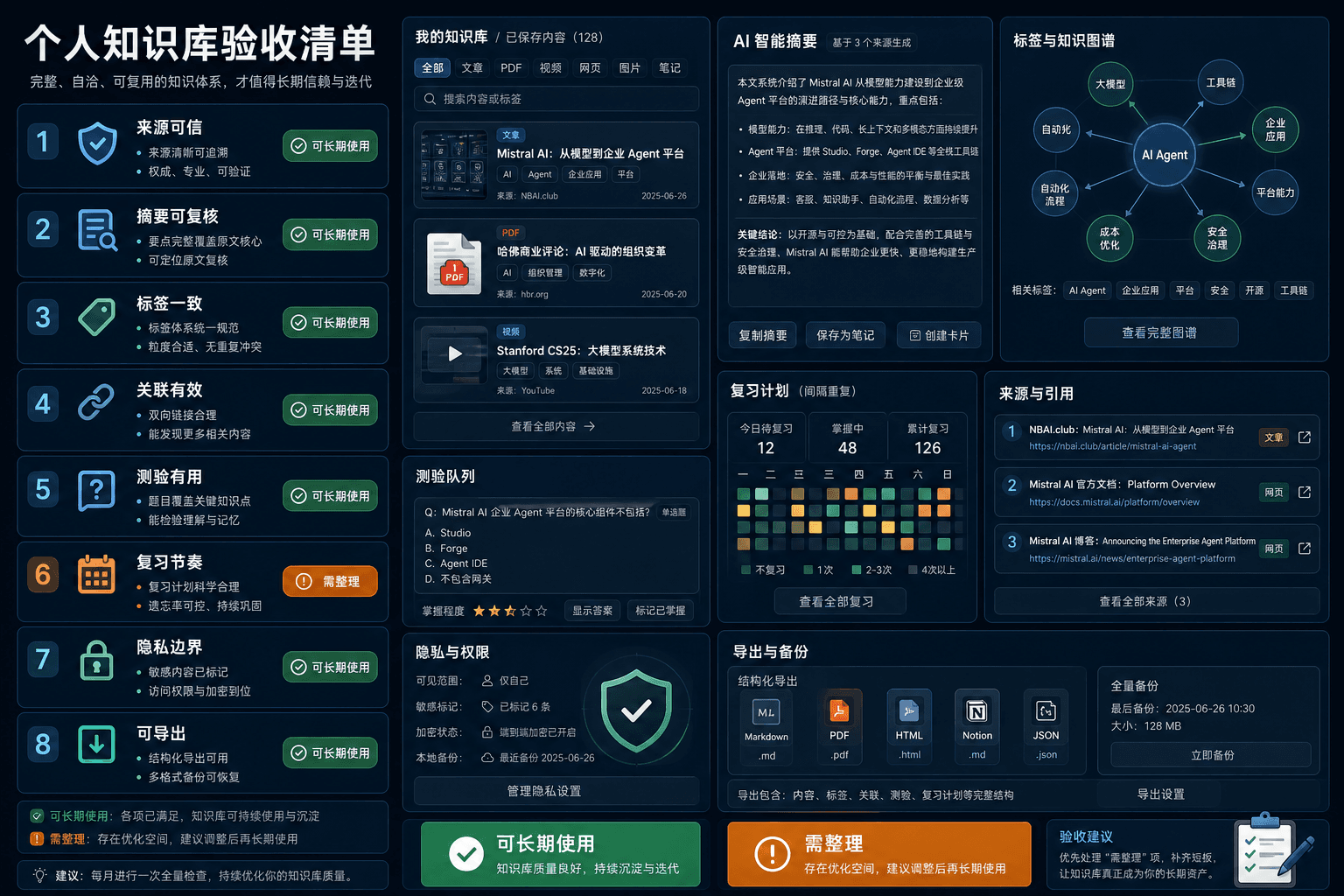
Task: Click 立即备份 button
Action: [1212, 755]
